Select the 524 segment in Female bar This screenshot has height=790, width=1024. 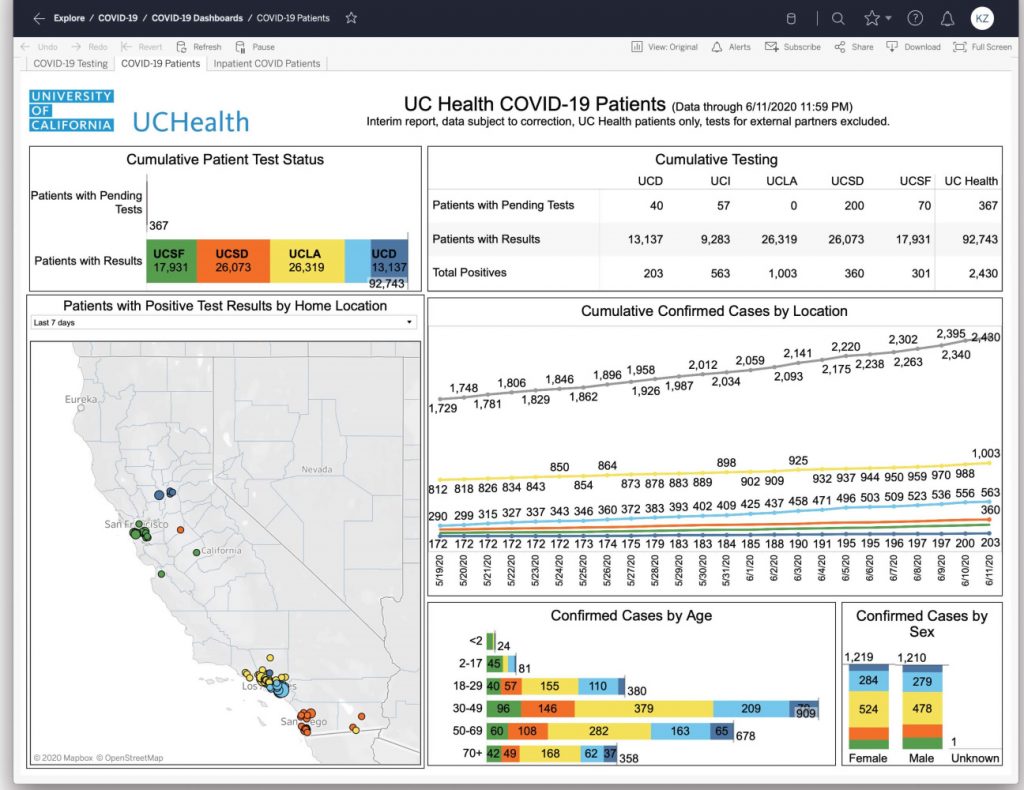click(x=869, y=709)
